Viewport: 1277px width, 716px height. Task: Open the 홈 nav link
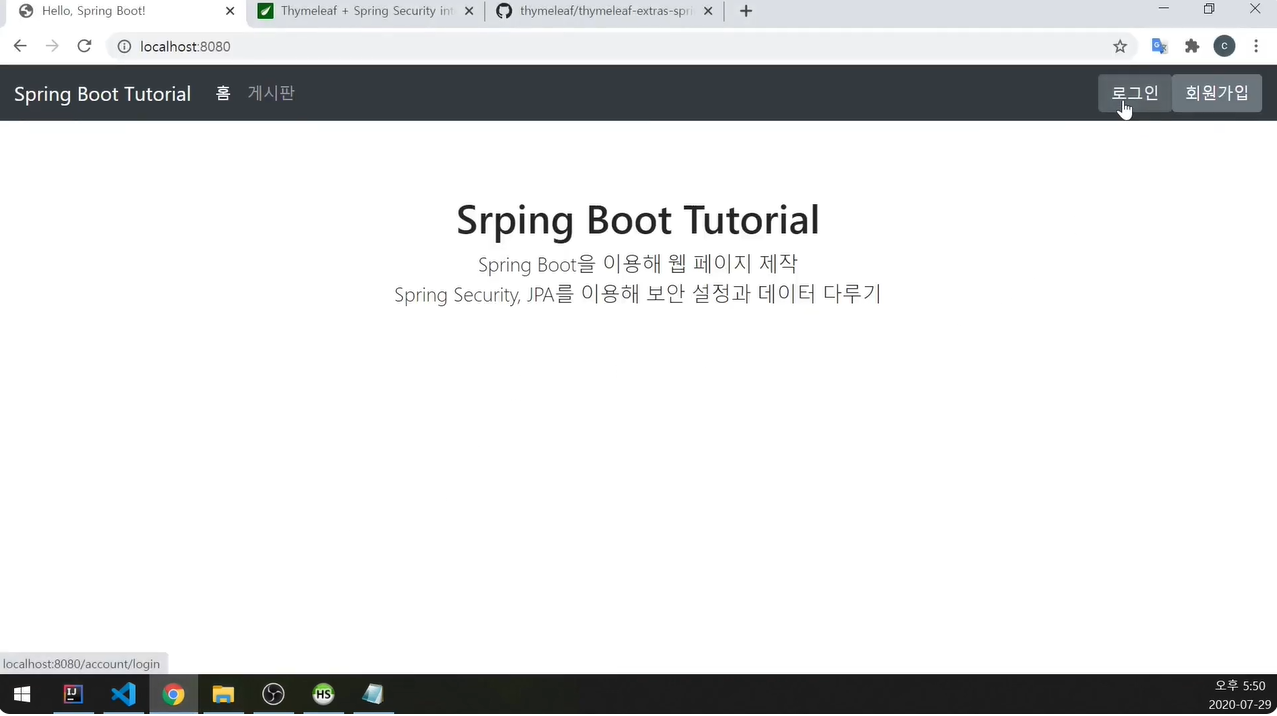(x=223, y=93)
